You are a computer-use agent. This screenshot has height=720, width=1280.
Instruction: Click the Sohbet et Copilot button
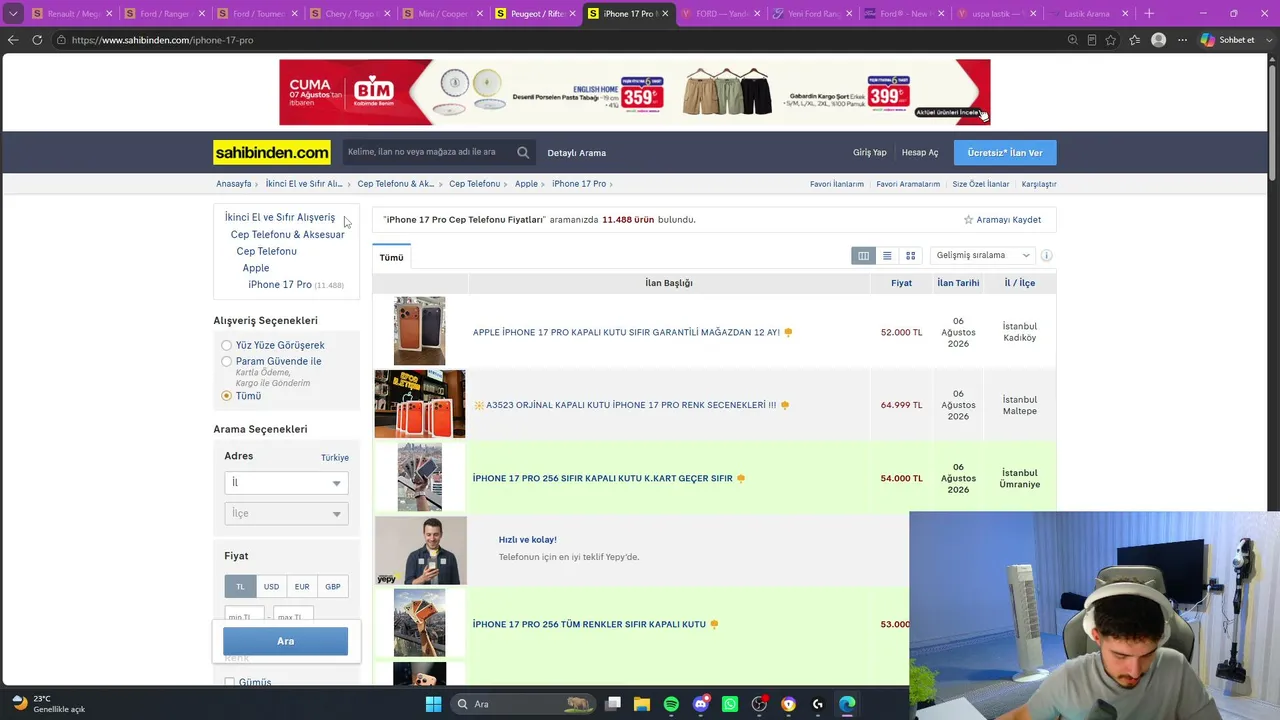[x=1228, y=40]
